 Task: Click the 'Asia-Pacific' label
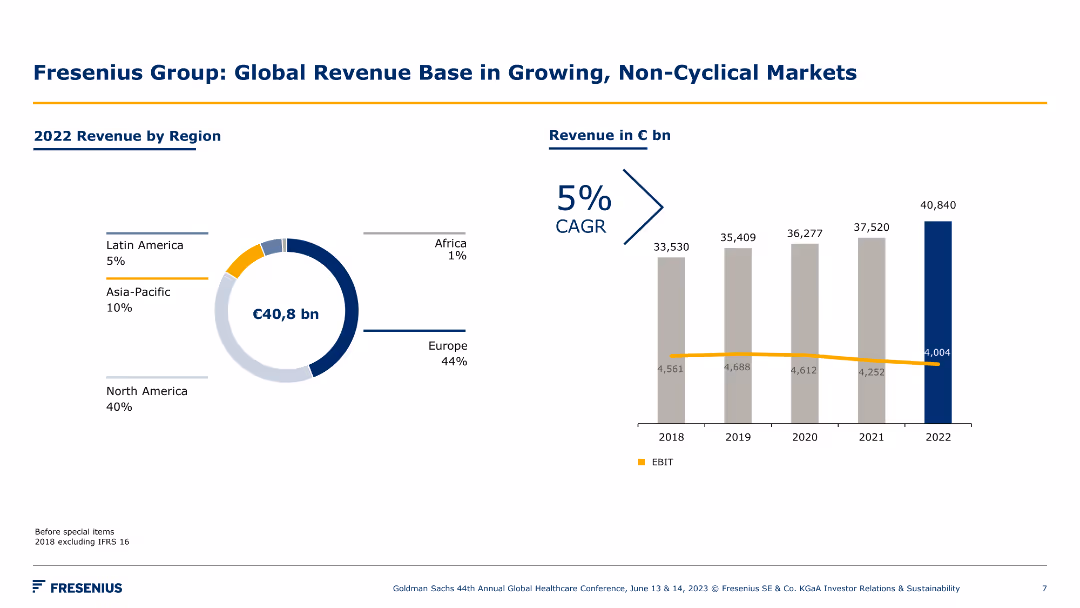pos(138,292)
